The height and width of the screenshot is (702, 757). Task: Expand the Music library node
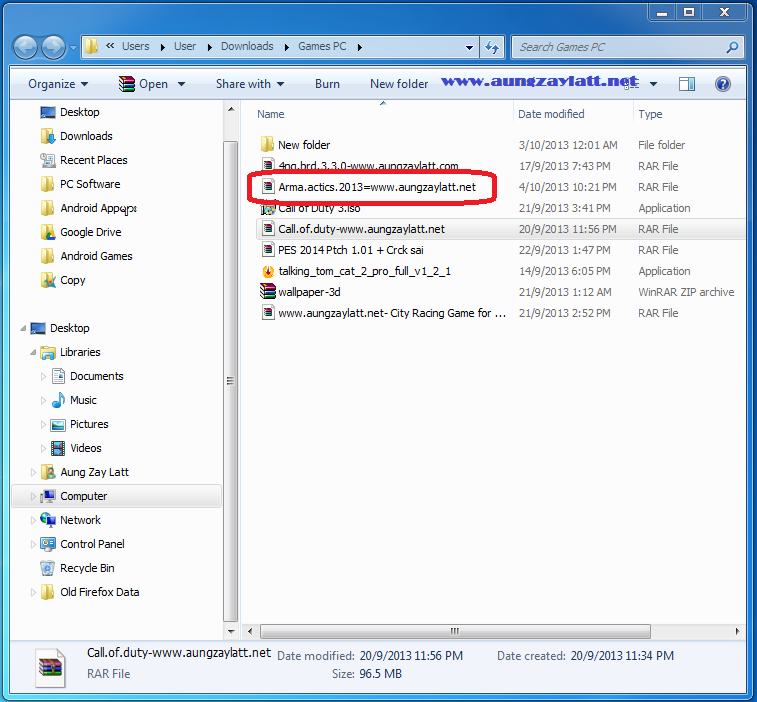pyautogui.click(x=43, y=400)
